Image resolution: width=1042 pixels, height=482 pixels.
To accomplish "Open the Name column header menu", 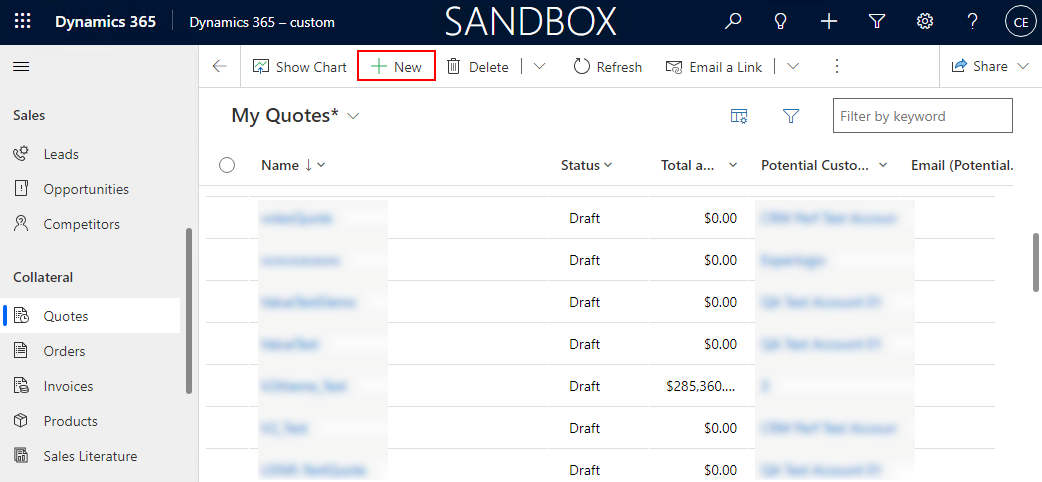I will tap(293, 165).
